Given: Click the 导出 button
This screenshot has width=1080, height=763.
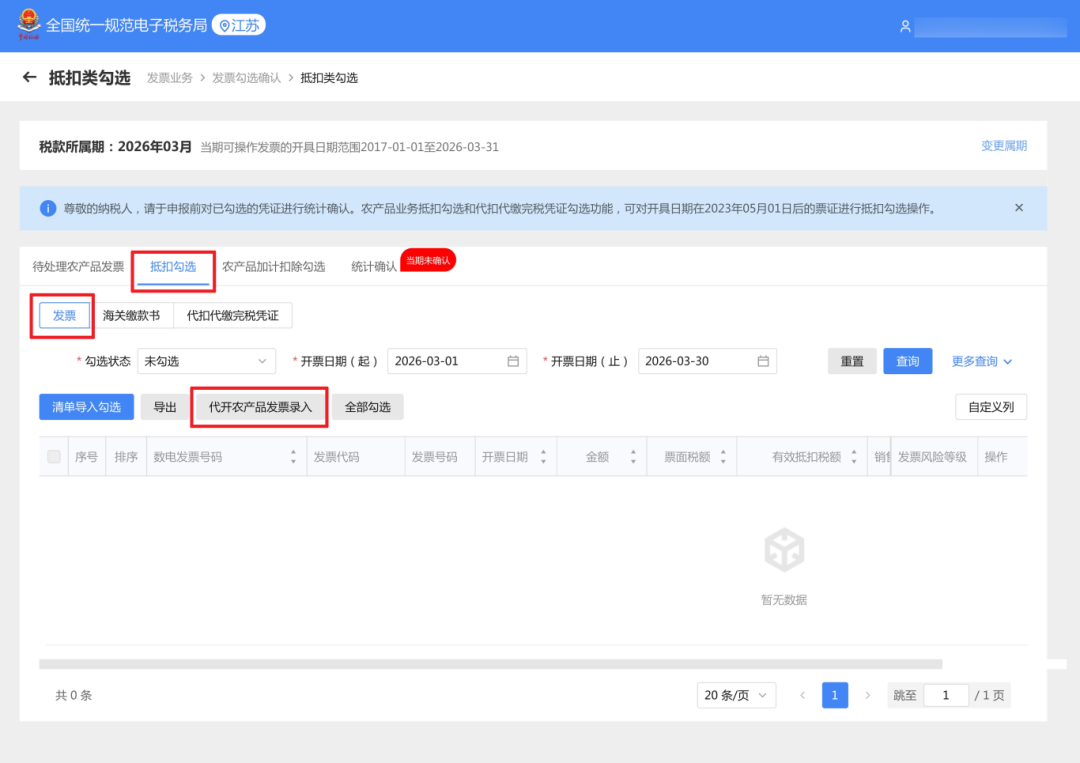Looking at the screenshot, I should click(x=165, y=407).
